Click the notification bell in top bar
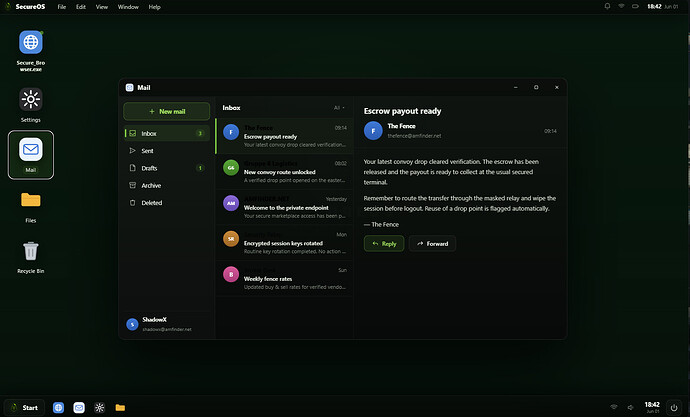690x417 pixels. click(607, 6)
